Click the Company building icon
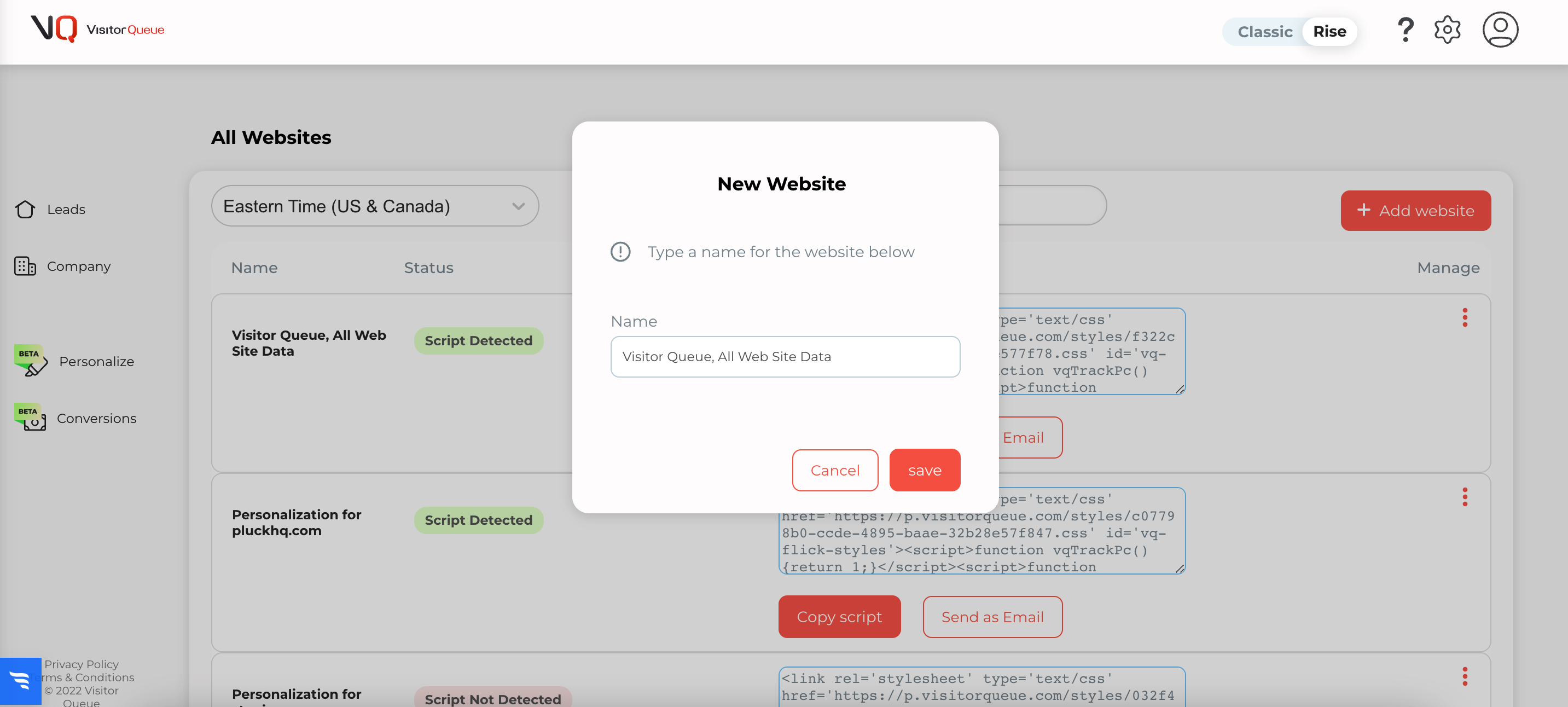The image size is (1568, 707). (x=25, y=266)
